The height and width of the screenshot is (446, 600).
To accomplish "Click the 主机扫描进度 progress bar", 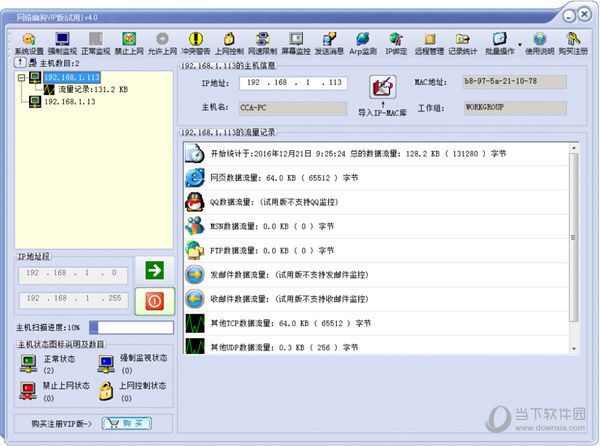I will (131, 327).
